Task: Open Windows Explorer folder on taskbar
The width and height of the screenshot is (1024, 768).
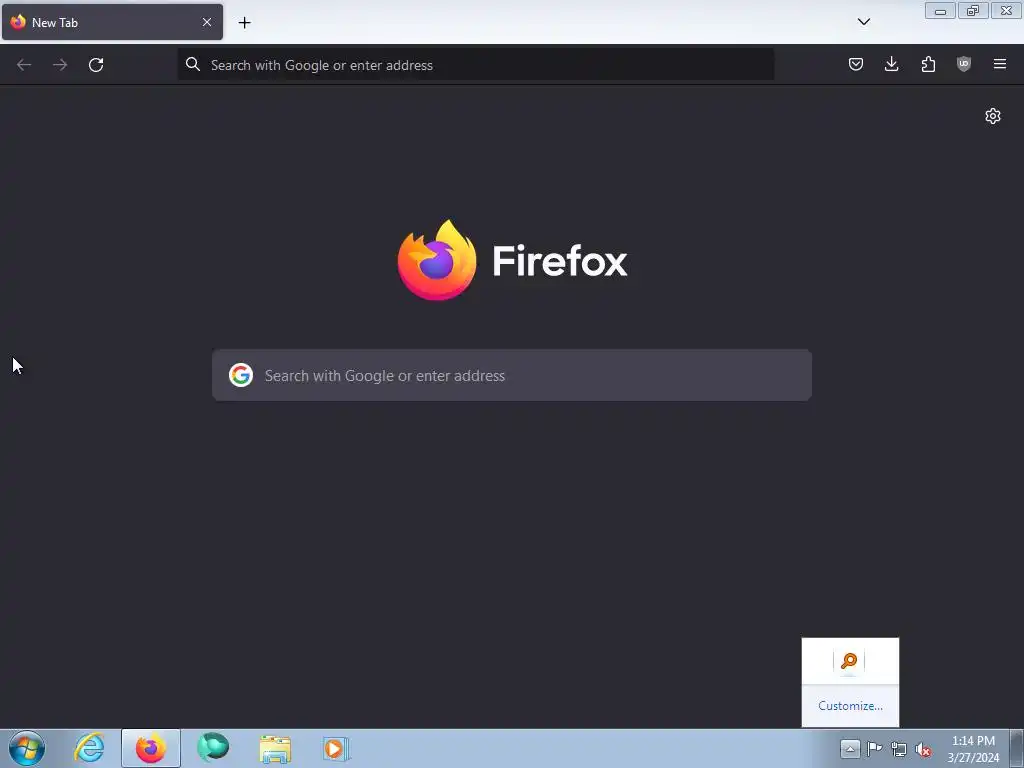Action: point(275,748)
